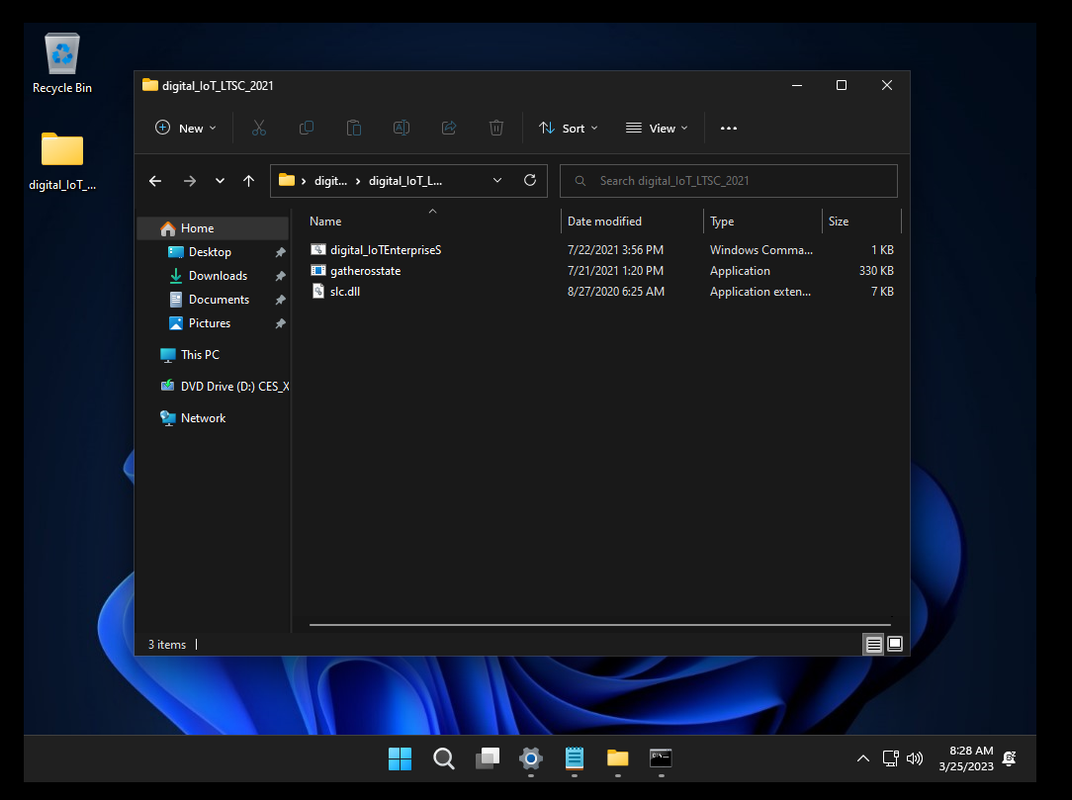Select Home in navigation pane
This screenshot has height=800, width=1072.
213,228
